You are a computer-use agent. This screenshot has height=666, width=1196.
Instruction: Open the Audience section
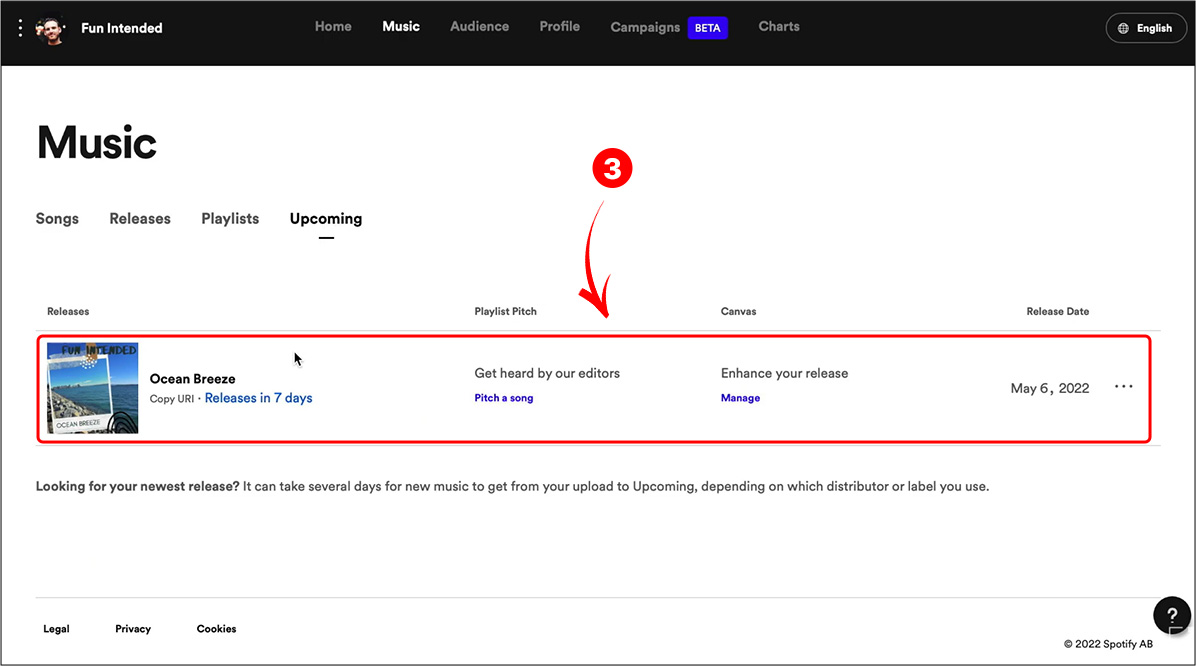coord(480,27)
